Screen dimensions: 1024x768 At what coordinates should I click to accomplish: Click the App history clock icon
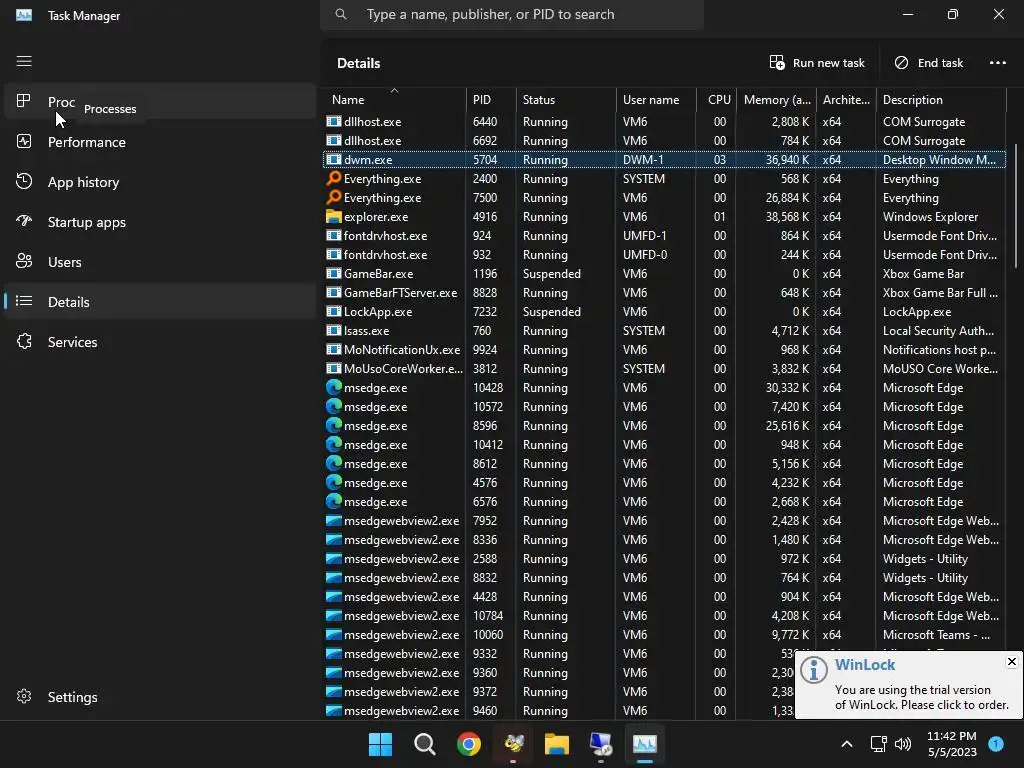click(24, 181)
